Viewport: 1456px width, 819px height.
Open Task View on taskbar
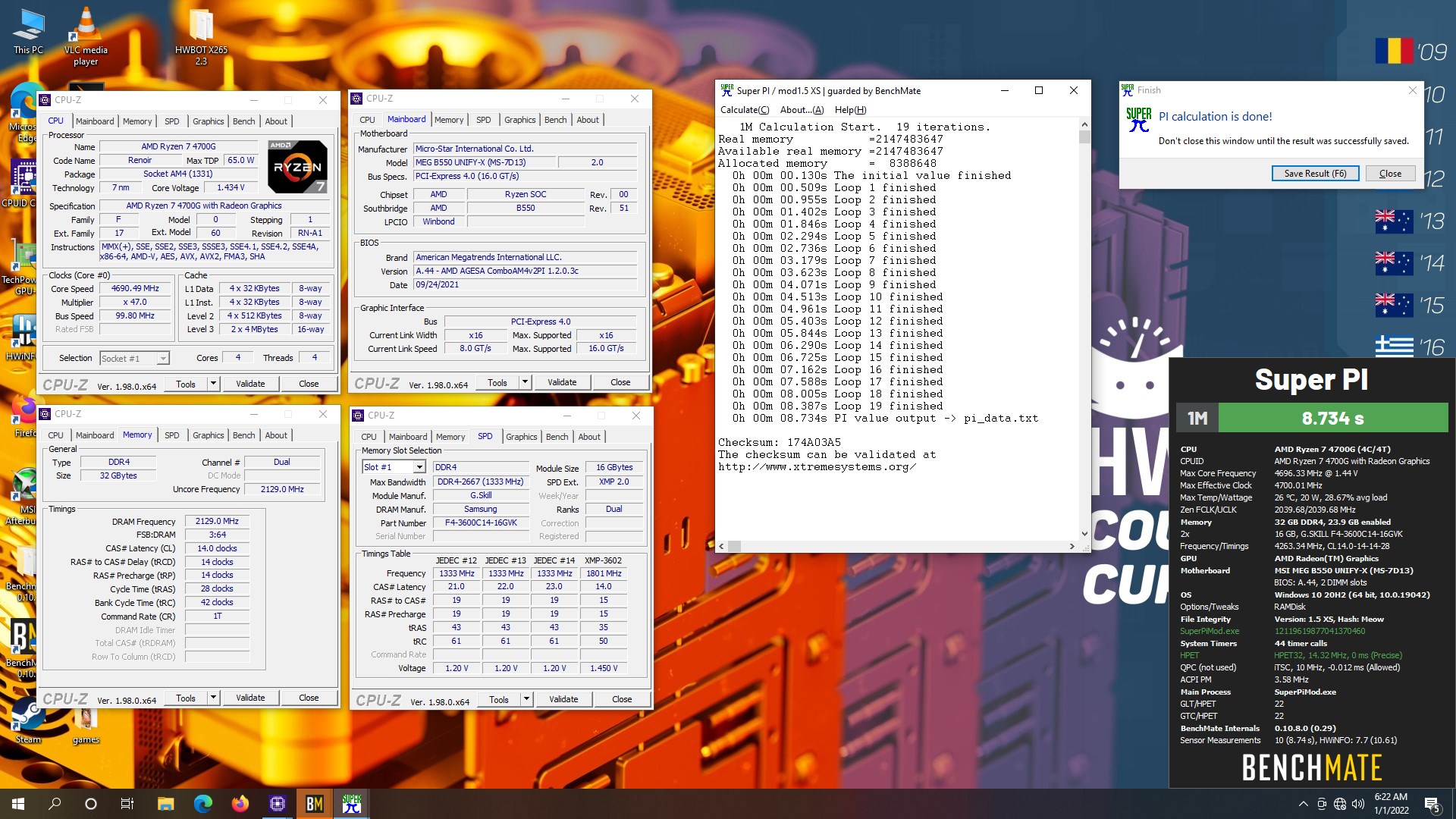(x=127, y=804)
